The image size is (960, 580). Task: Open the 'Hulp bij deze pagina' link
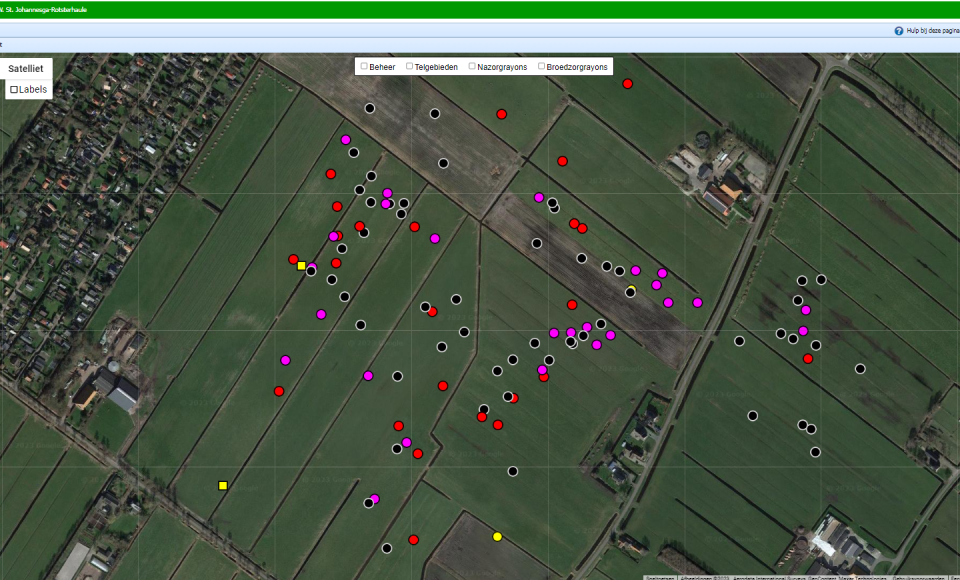point(932,31)
